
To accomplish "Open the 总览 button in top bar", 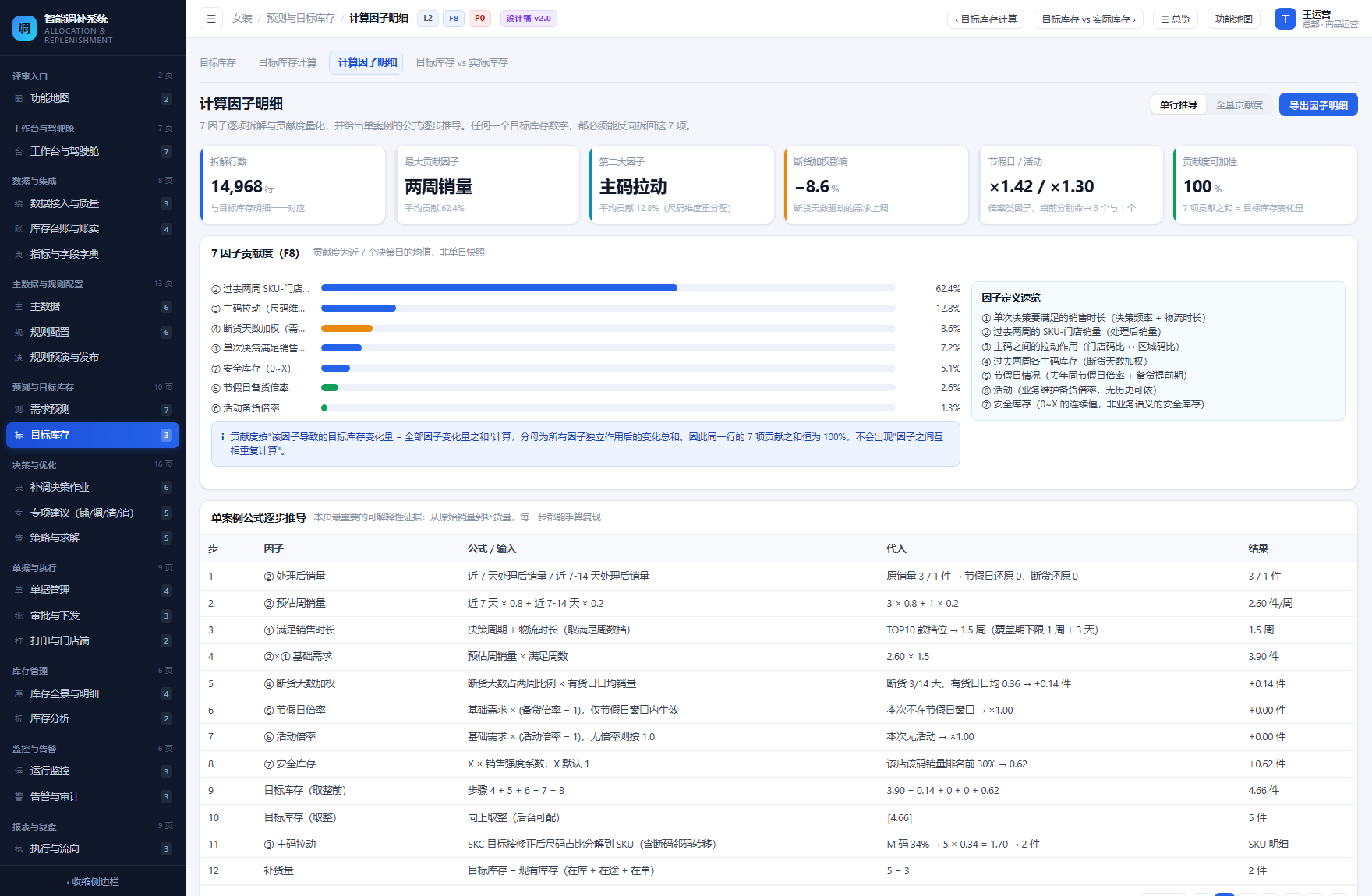I will (1175, 19).
